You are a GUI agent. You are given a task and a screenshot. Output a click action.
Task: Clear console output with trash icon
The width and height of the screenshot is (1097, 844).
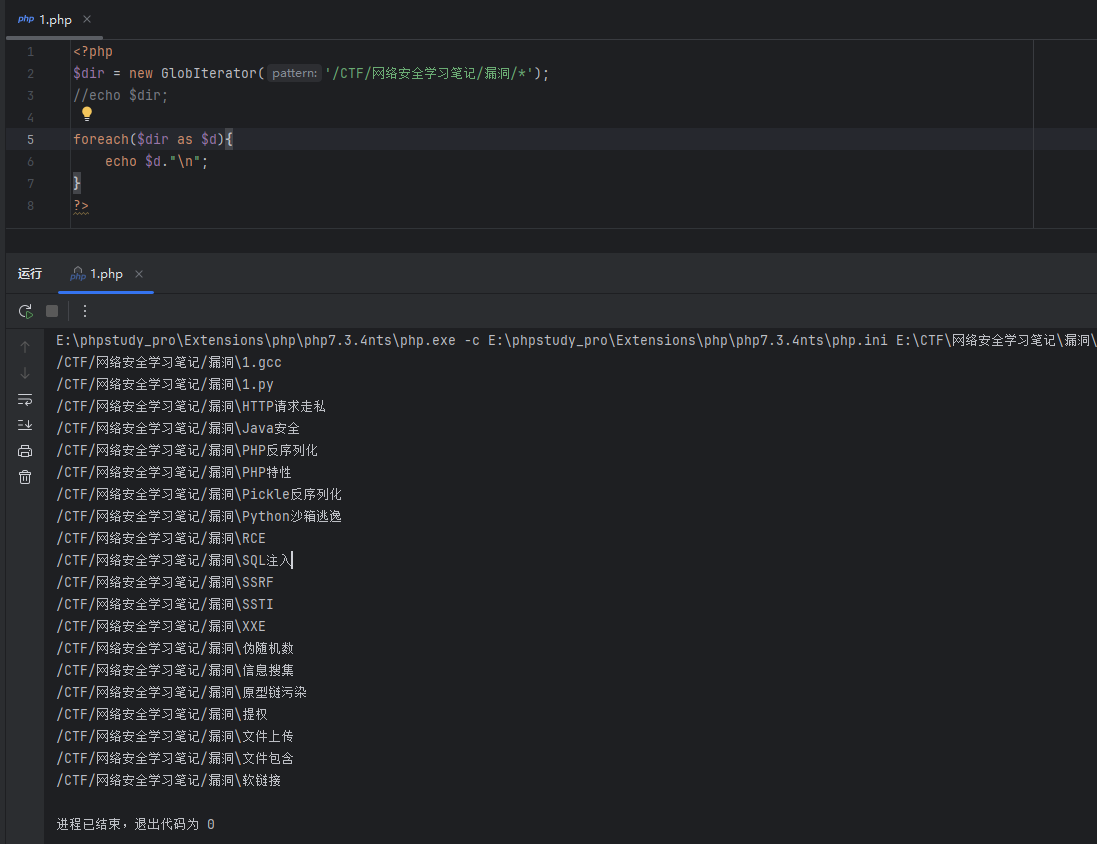tap(25, 477)
